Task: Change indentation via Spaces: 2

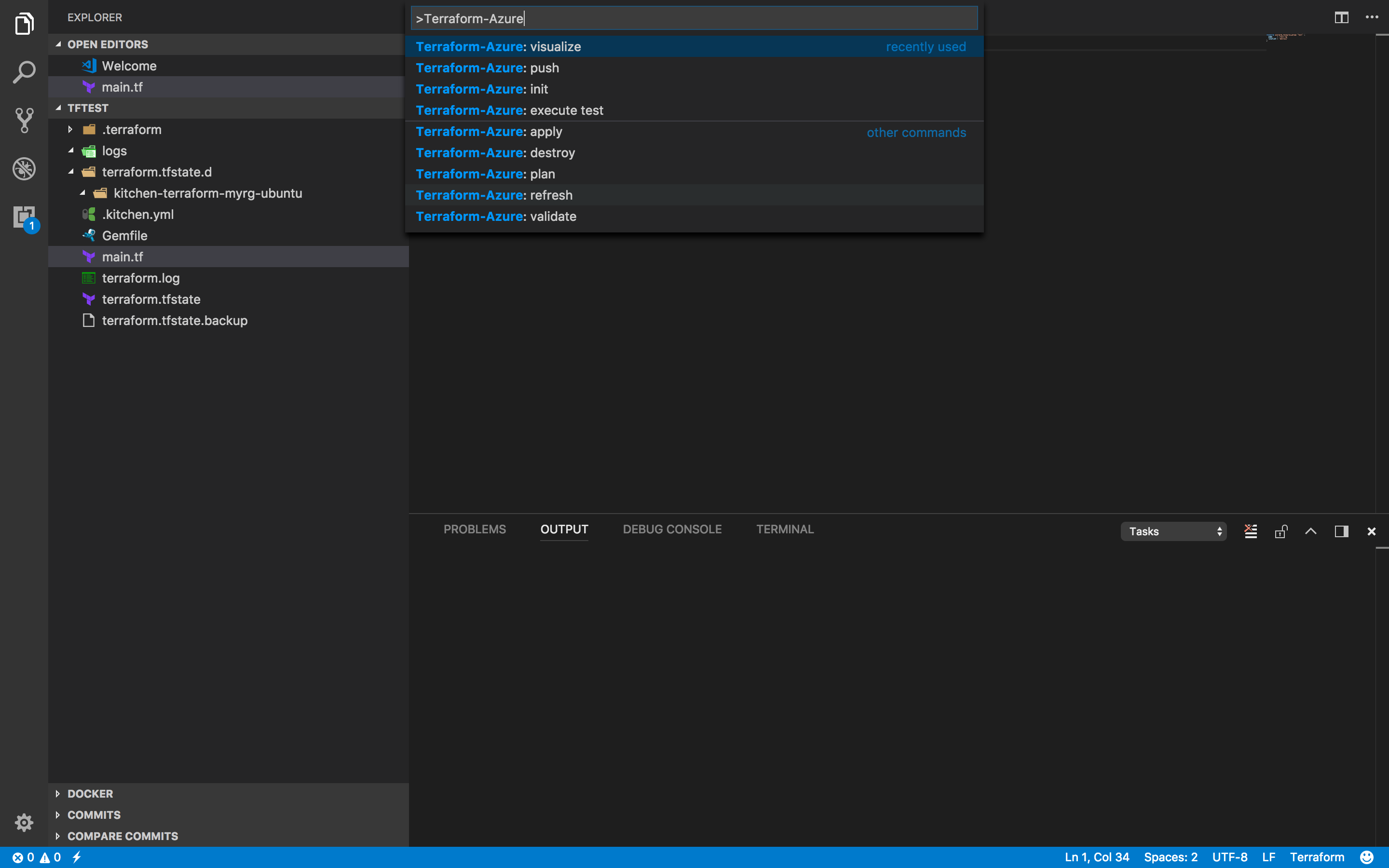Action: tap(1171, 857)
